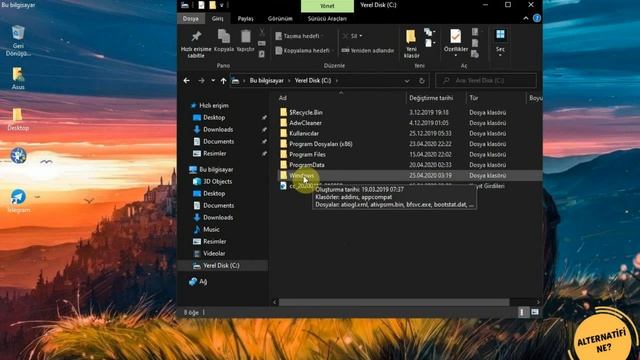Sort by the Ad column header
This screenshot has height=360, width=640.
282,98
